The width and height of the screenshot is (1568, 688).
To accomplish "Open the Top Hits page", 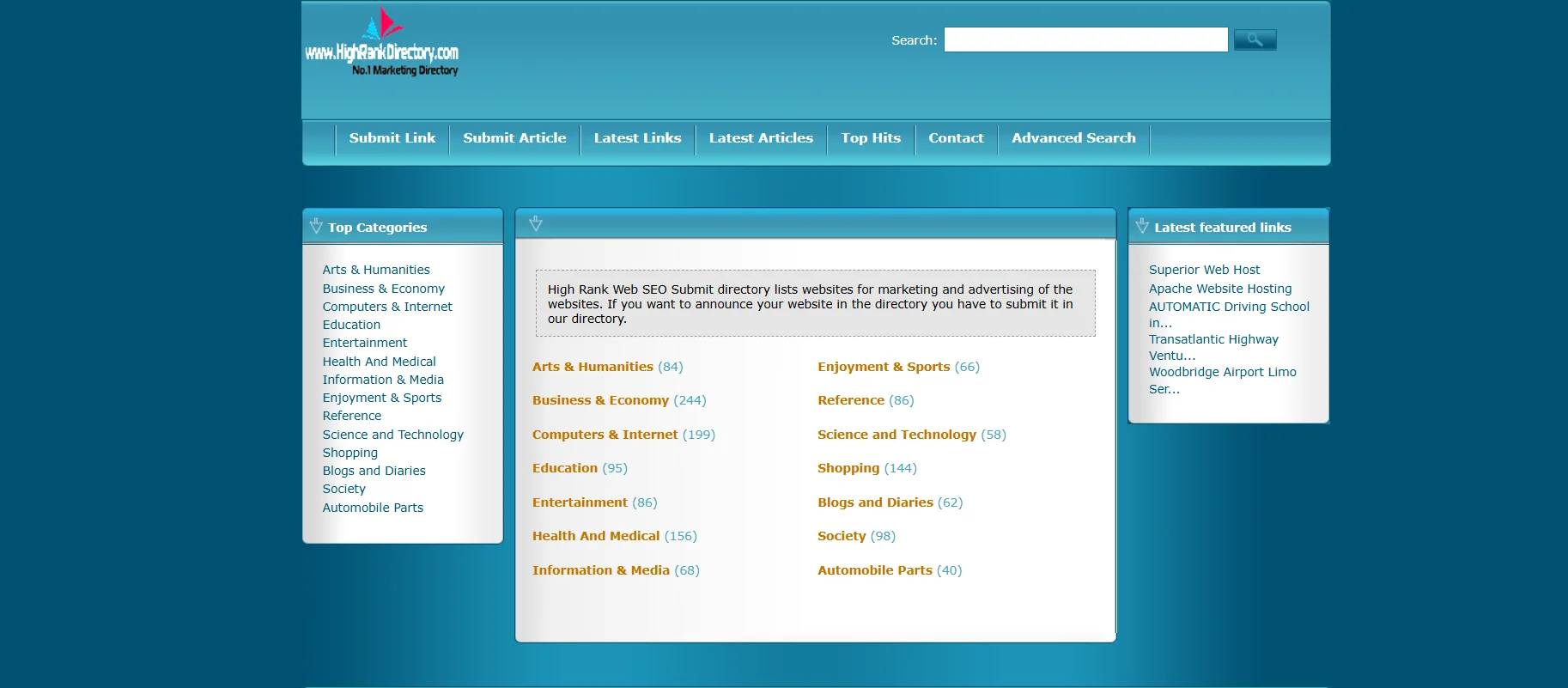I will pyautogui.click(x=871, y=137).
